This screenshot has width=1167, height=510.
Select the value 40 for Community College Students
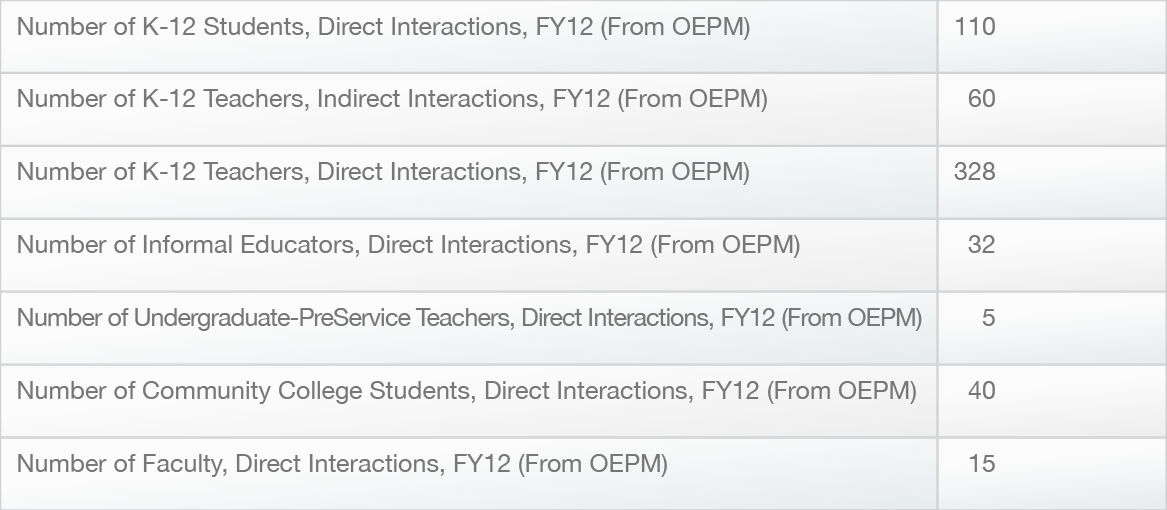981,391
